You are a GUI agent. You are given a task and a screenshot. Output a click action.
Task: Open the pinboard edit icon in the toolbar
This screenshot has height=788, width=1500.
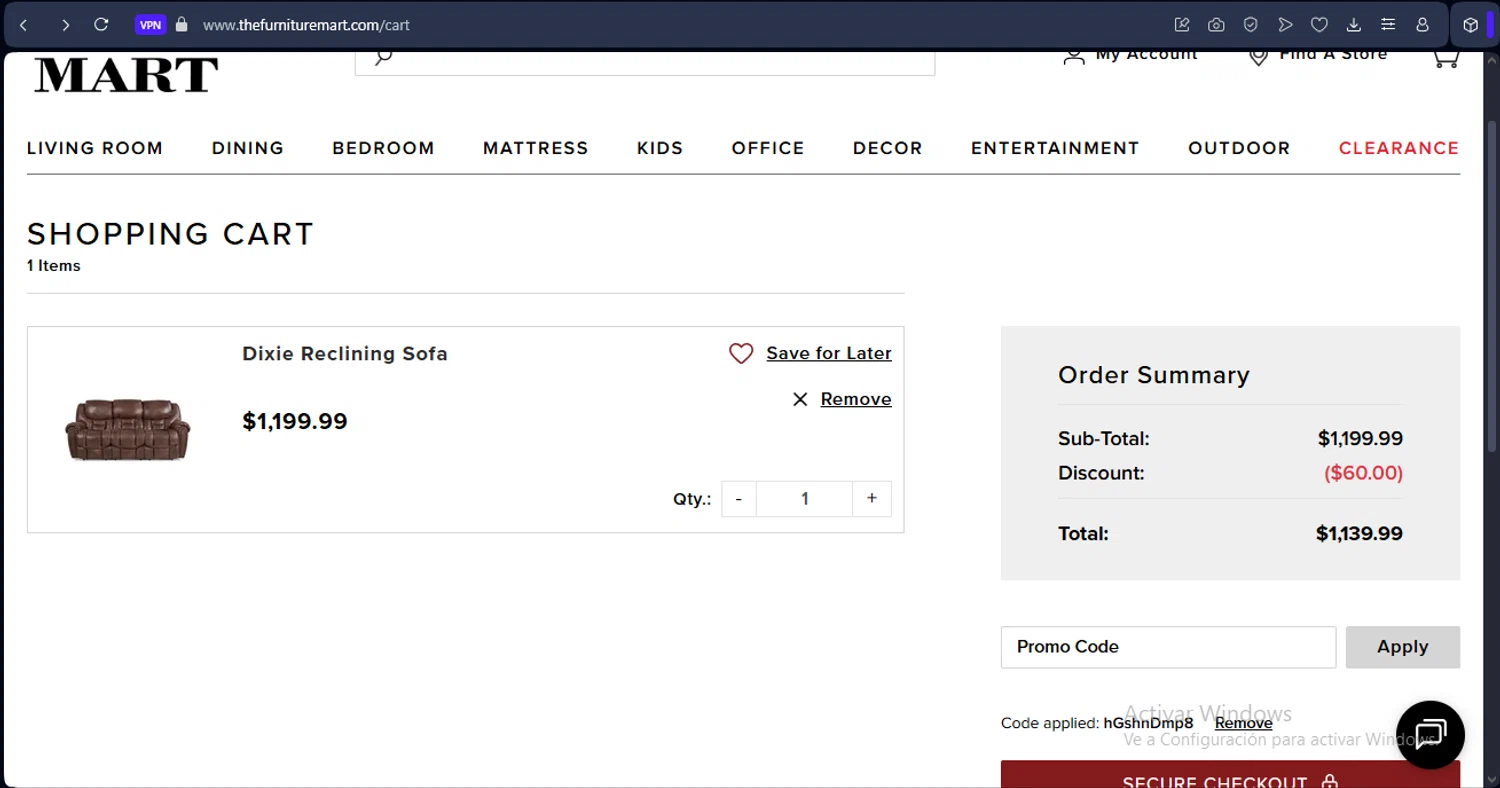1182,25
